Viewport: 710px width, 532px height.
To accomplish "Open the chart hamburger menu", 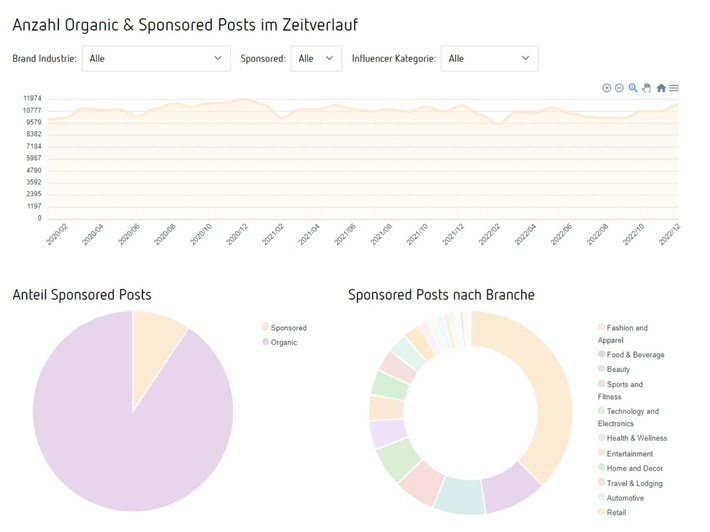I will (674, 88).
